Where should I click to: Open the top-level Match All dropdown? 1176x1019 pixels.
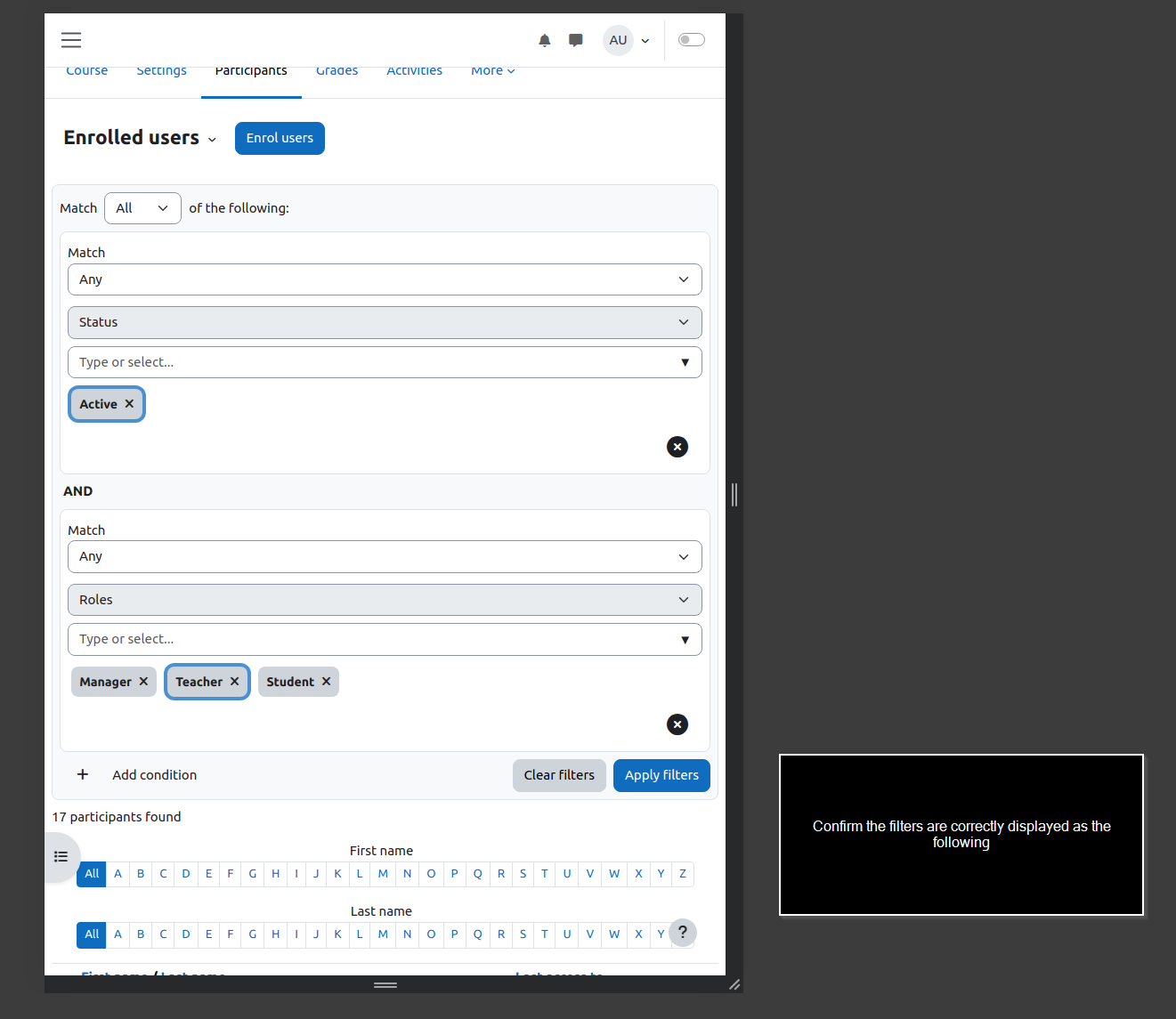[142, 208]
